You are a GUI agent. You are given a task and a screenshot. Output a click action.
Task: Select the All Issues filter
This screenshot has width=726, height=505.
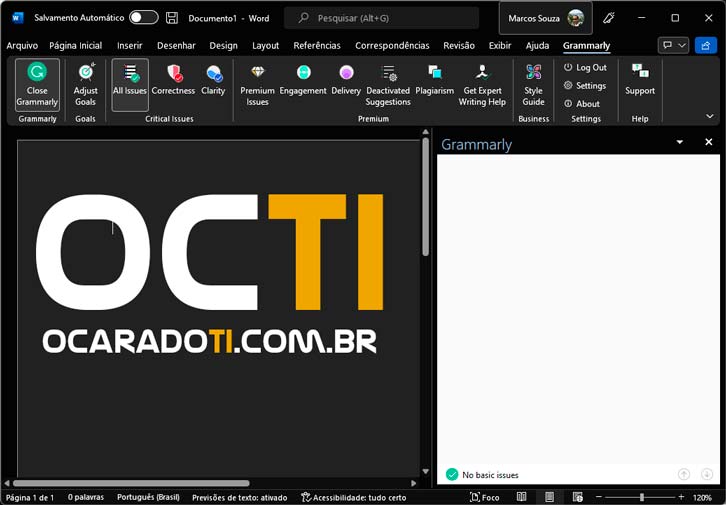(x=130, y=85)
